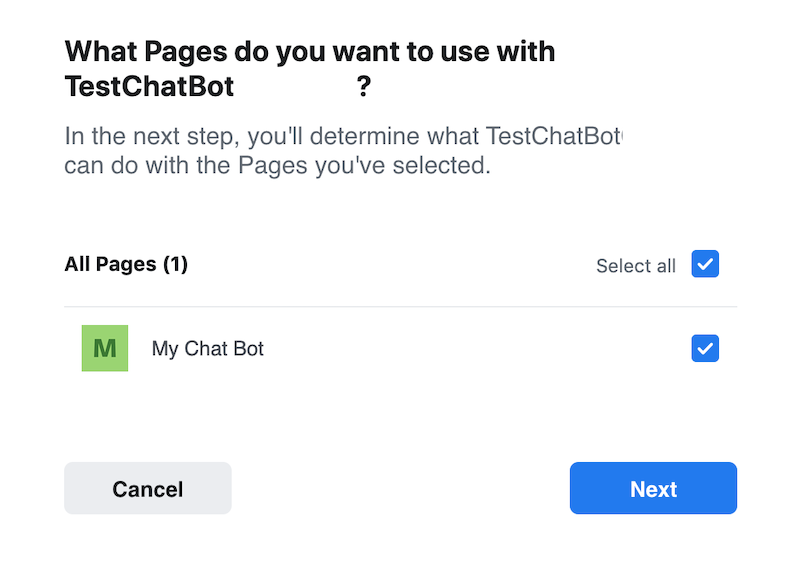Click the TestChatBot name in the title
800x561 pixels.
click(x=149, y=86)
